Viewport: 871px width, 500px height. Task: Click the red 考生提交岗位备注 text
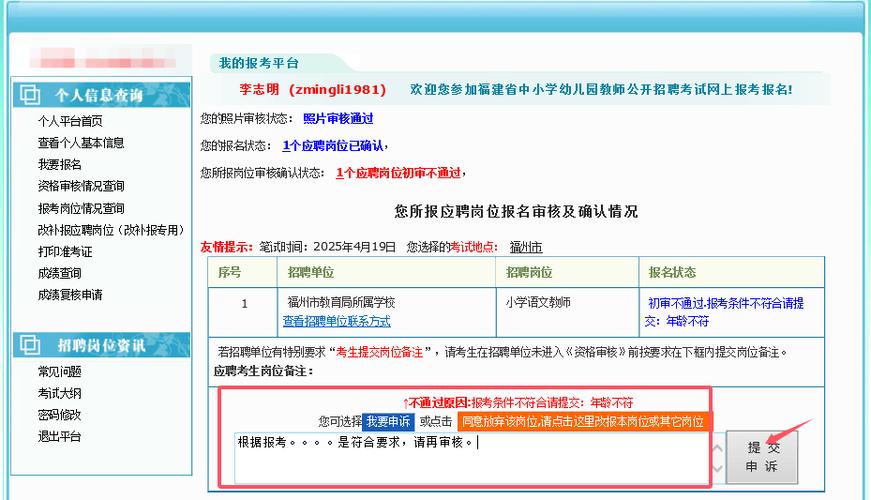pyautogui.click(x=379, y=352)
